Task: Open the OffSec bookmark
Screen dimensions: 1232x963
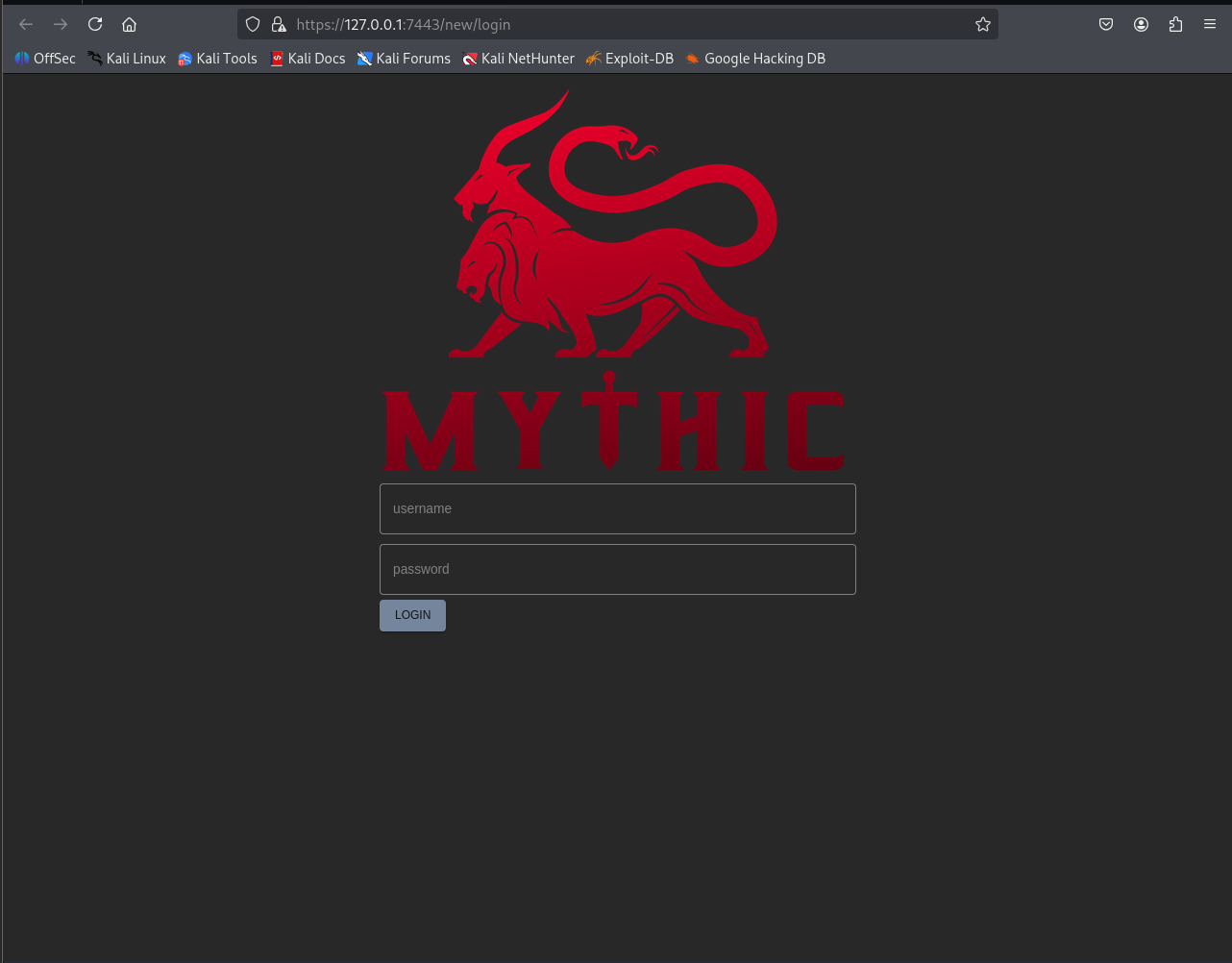Action: coord(45,59)
